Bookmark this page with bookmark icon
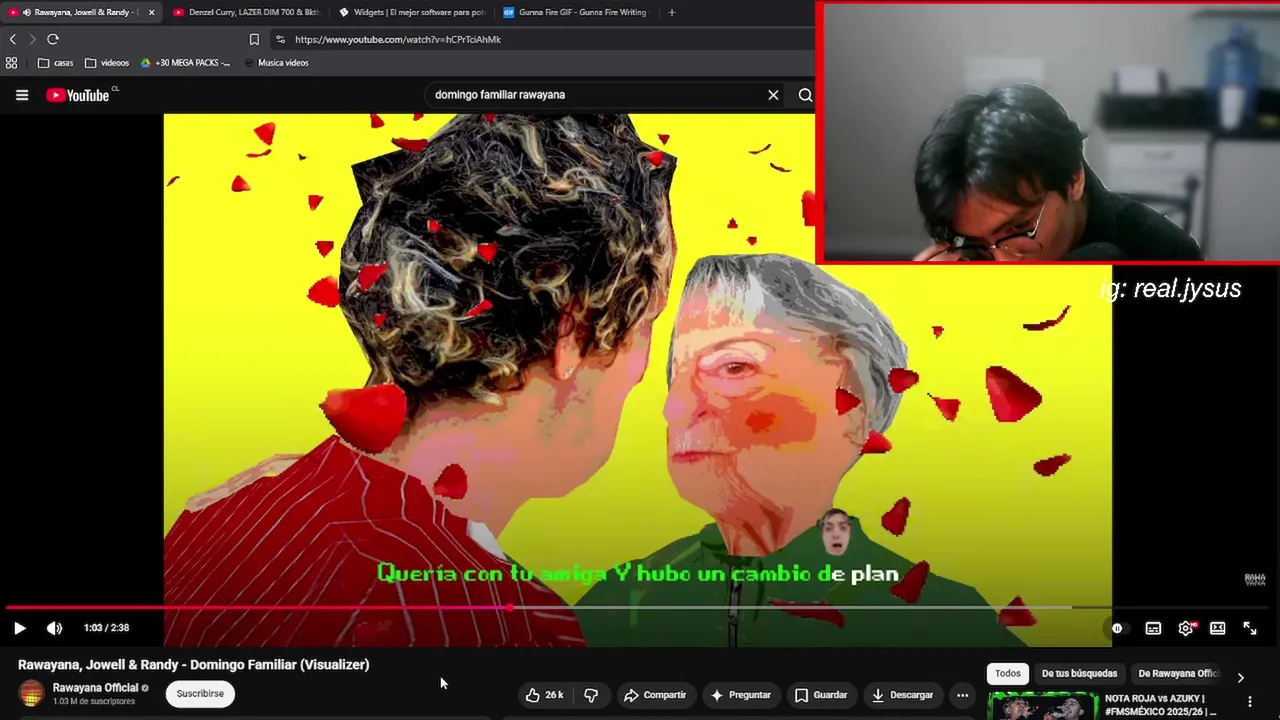Viewport: 1280px width, 720px height. (x=254, y=39)
